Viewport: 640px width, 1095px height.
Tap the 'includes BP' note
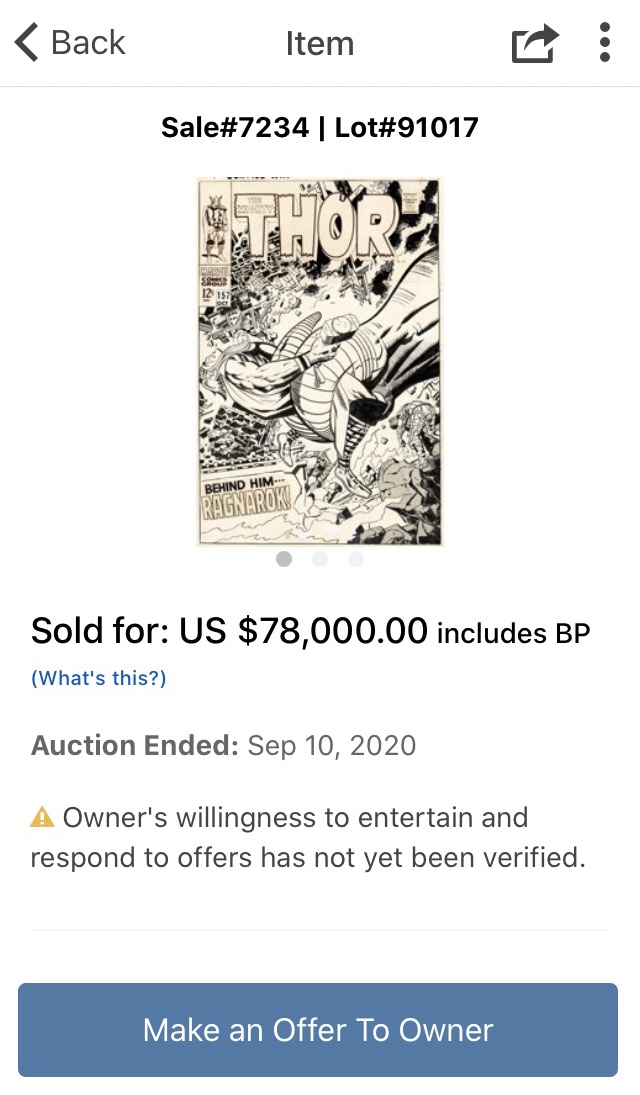coord(513,633)
